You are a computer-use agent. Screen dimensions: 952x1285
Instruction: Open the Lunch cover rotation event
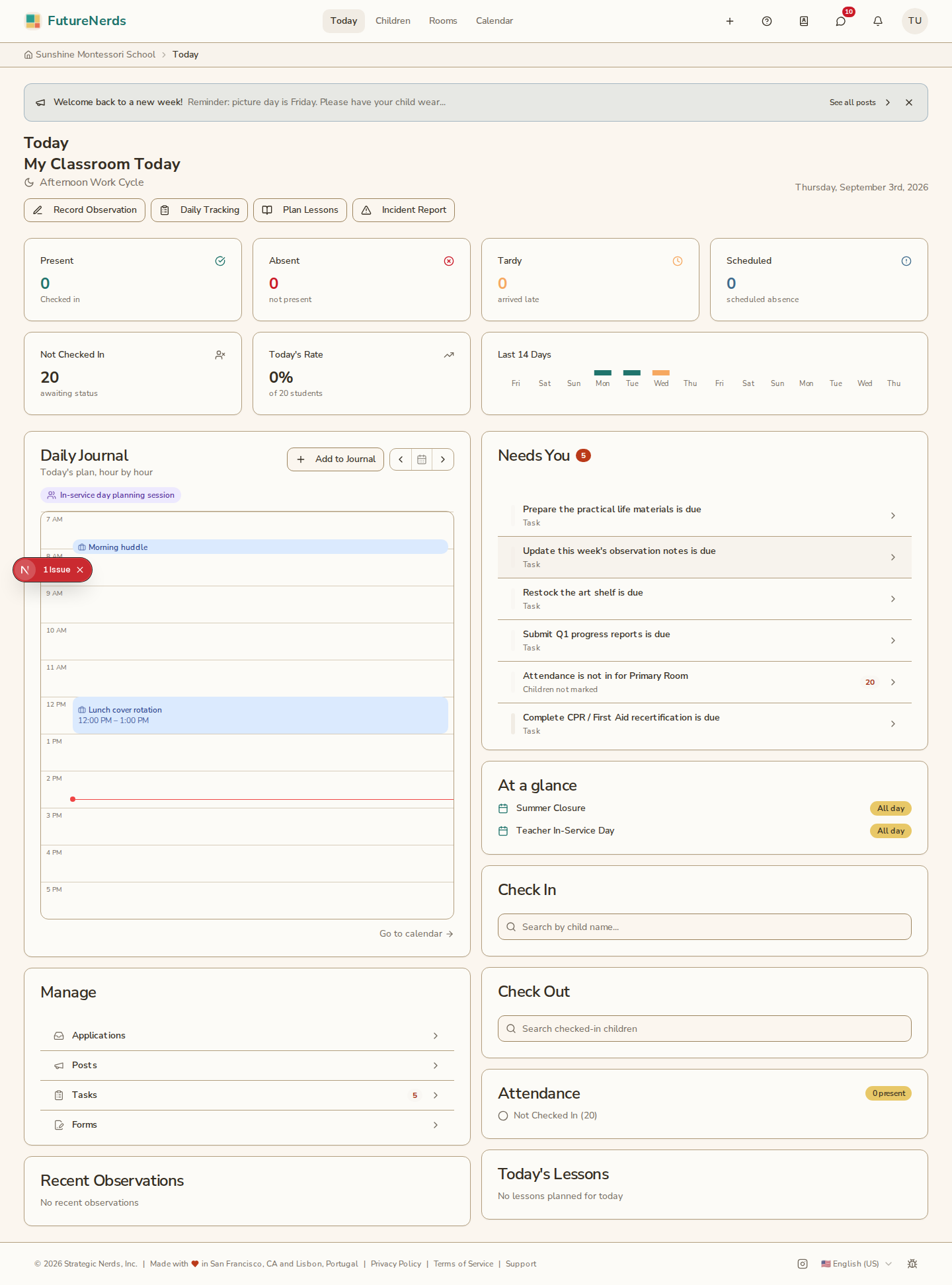pyautogui.click(x=260, y=715)
